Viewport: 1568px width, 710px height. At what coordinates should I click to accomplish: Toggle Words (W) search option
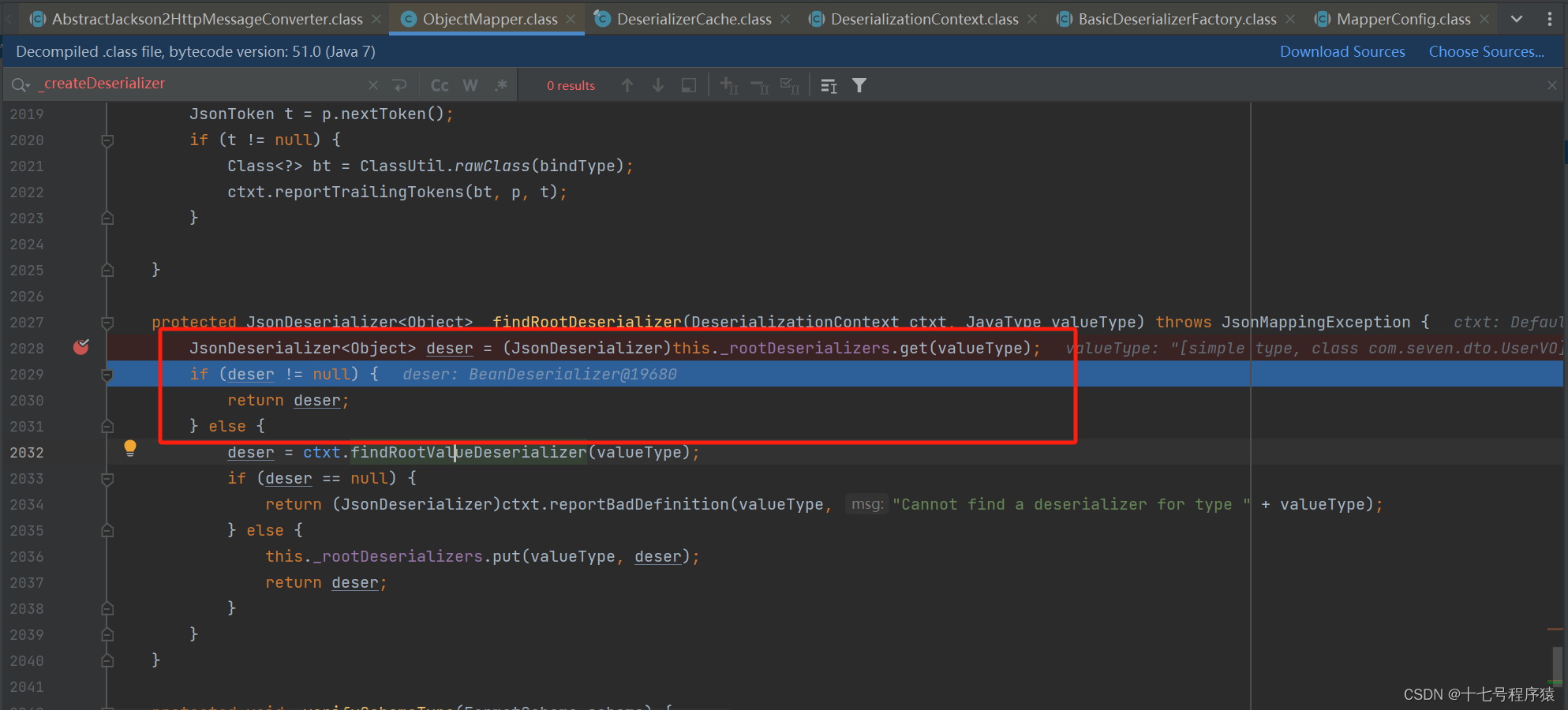pos(470,85)
